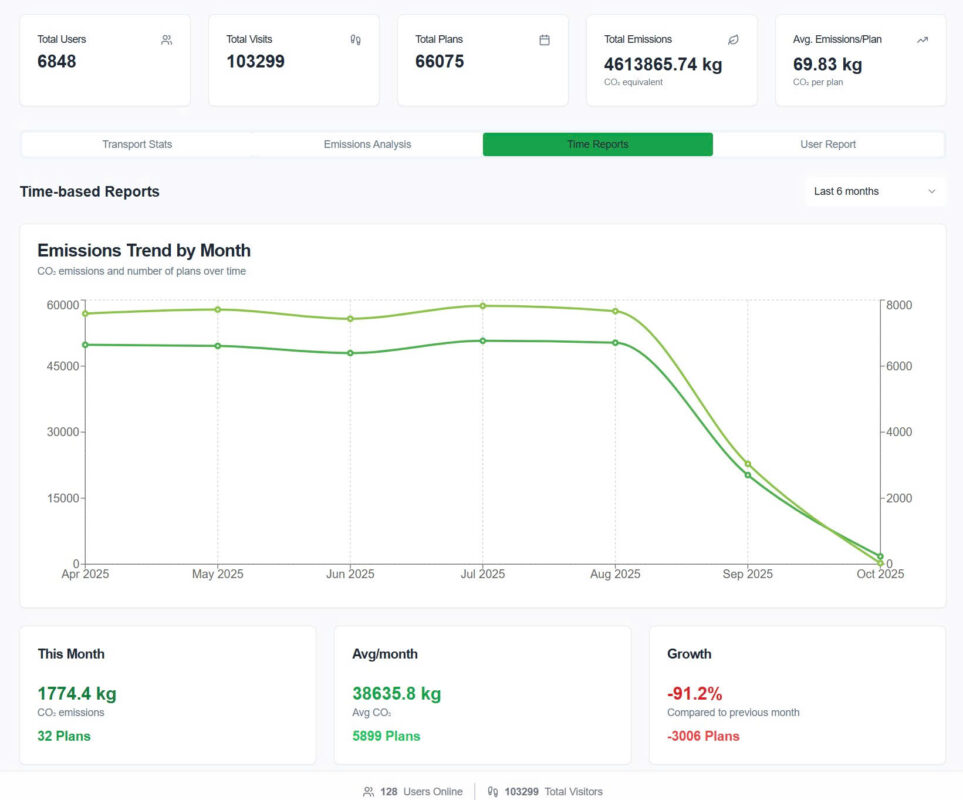The height and width of the screenshot is (800, 963).
Task: Click the users icon in Total Users card
Action: tap(166, 40)
